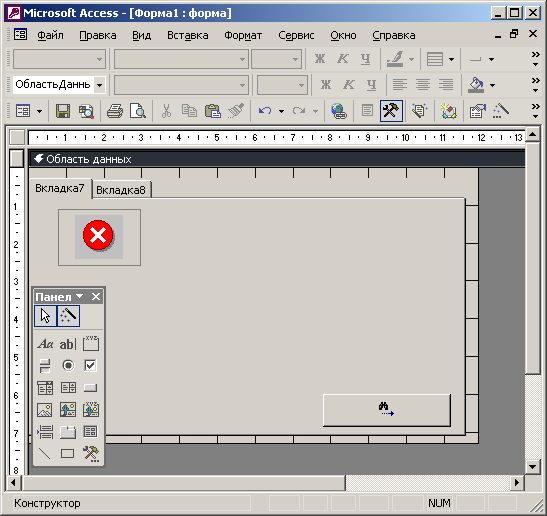Image resolution: width=547 pixels, height=516 pixels.
Task: Click the binoculars Find Next button
Action: [387, 410]
